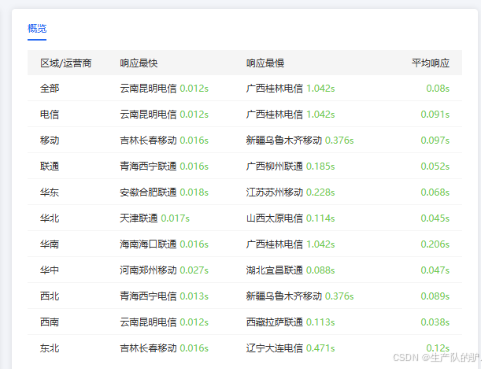Select 青海西宁电信 0.013s cell
Viewport: 486px width, 369px height.
[x=164, y=296]
